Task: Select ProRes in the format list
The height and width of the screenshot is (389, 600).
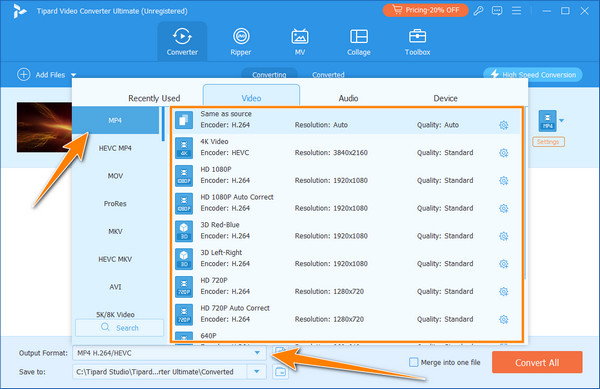Action: [x=115, y=203]
